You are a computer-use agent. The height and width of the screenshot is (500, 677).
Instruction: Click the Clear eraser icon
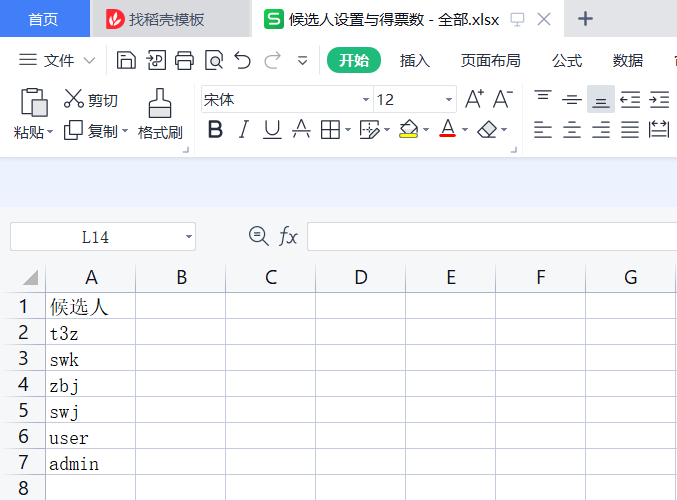[487, 130]
